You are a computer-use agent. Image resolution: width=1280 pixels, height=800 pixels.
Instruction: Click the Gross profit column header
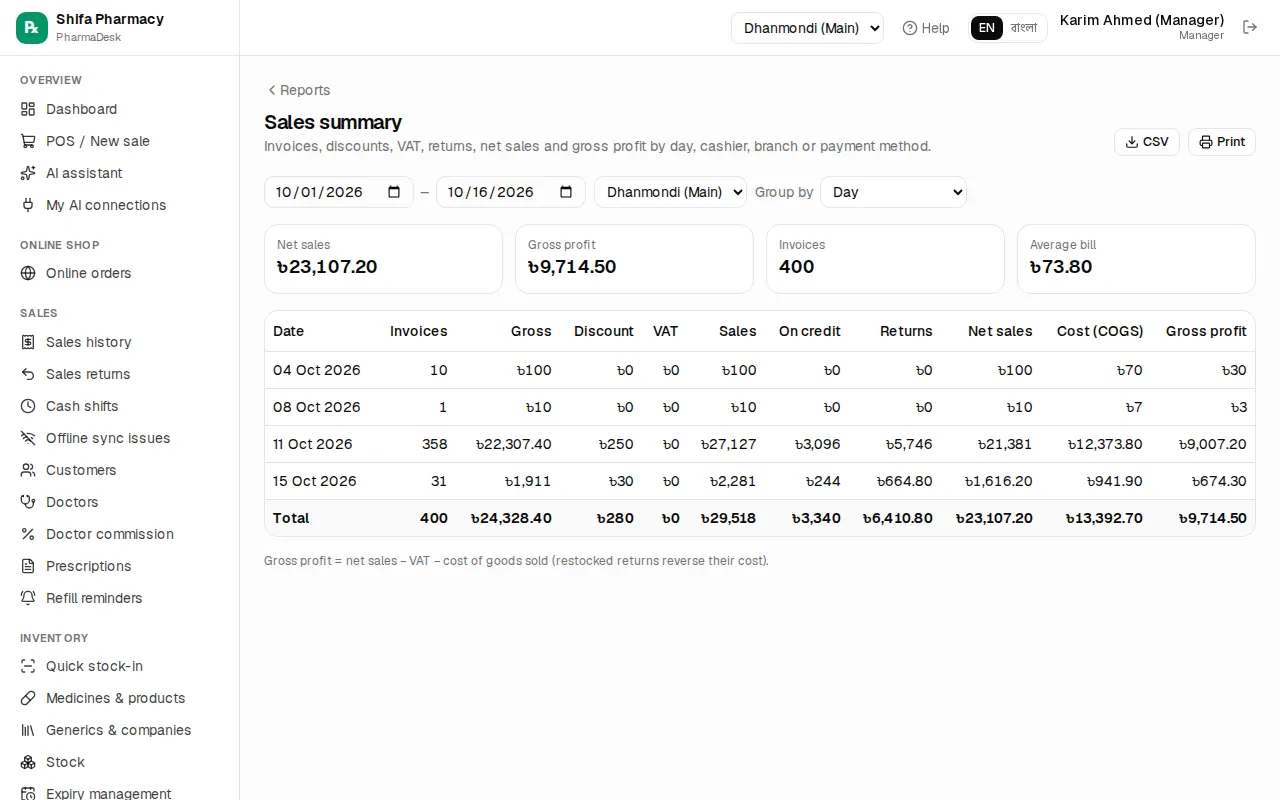click(1206, 331)
